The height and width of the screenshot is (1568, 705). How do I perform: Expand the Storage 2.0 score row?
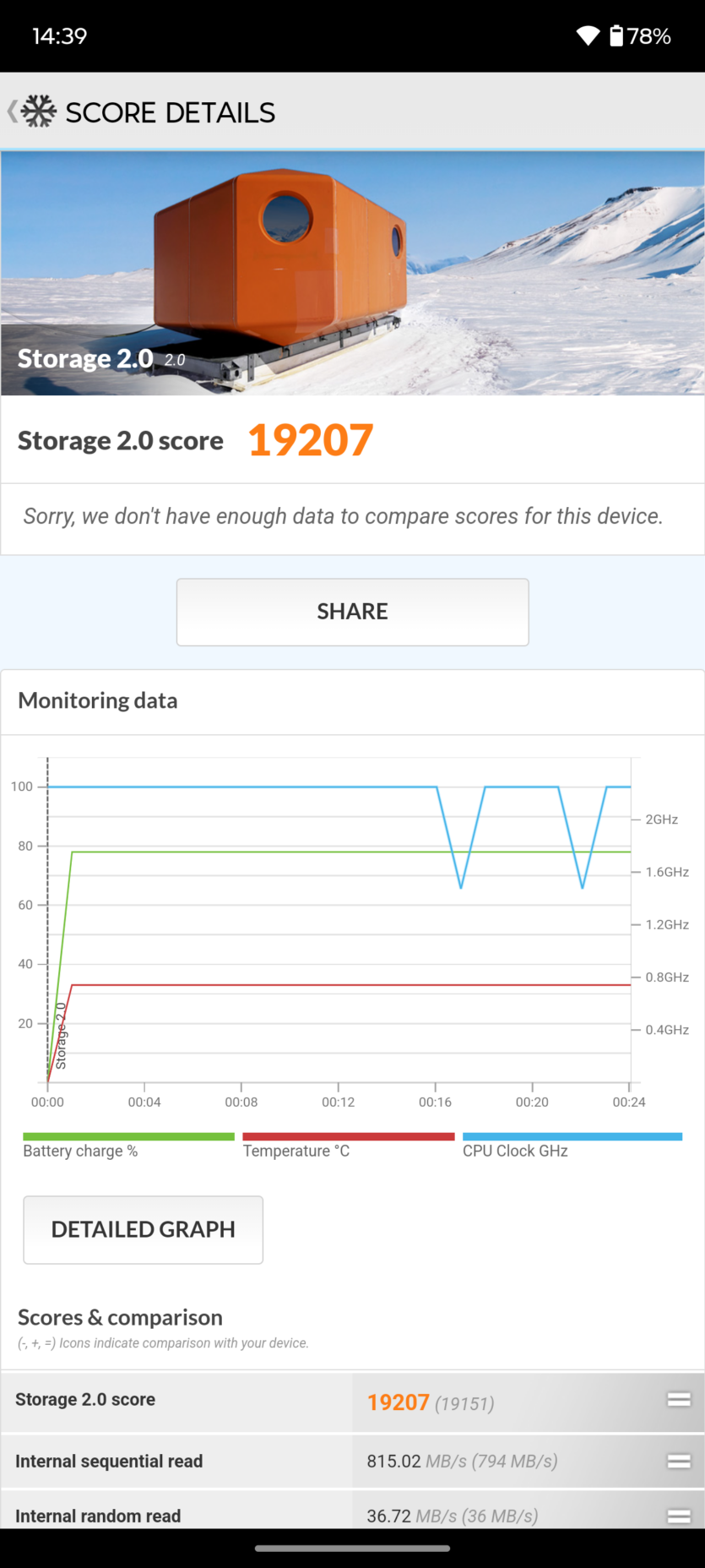click(x=679, y=1400)
